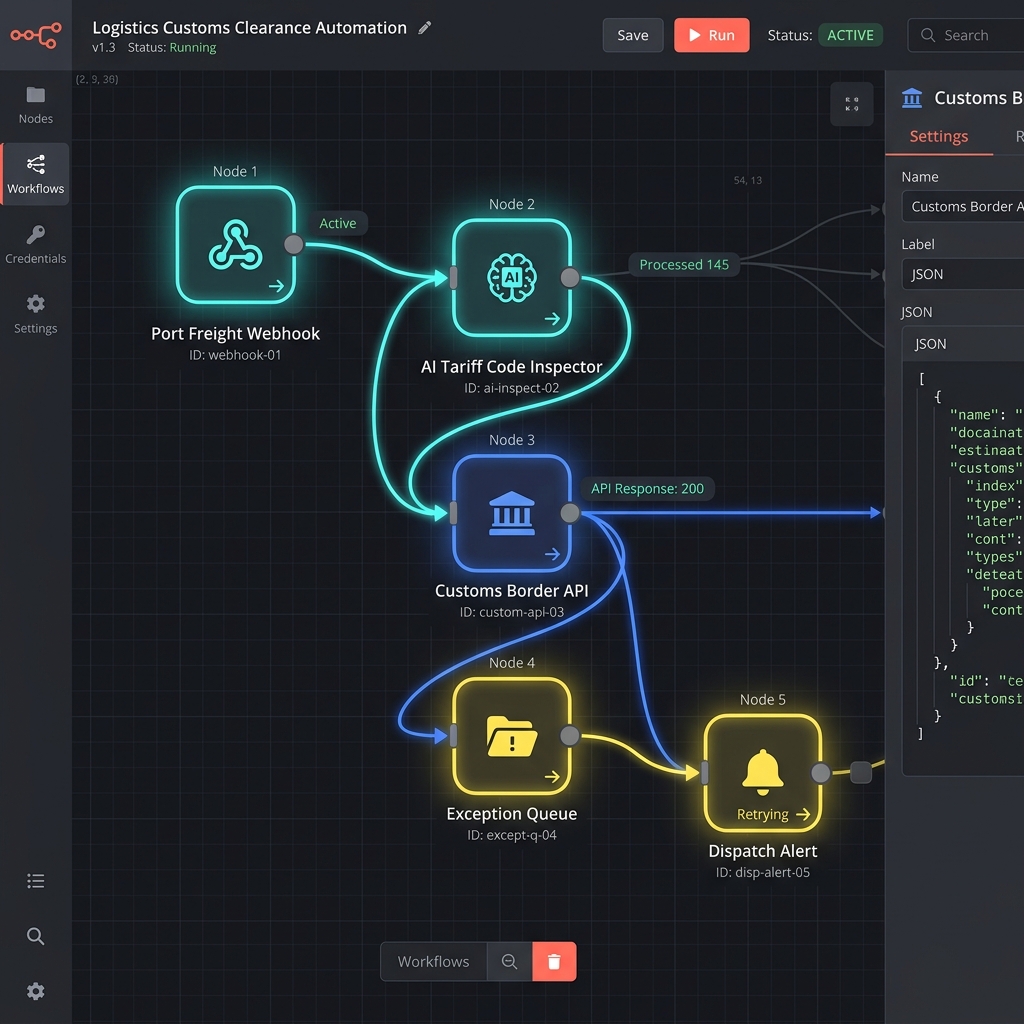Image resolution: width=1024 pixels, height=1024 pixels.
Task: Focus the Search field in top bar
Action: (x=966, y=35)
